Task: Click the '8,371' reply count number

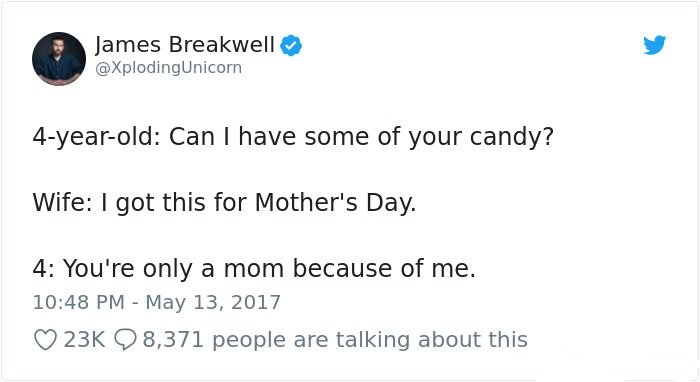Action: coord(173,340)
